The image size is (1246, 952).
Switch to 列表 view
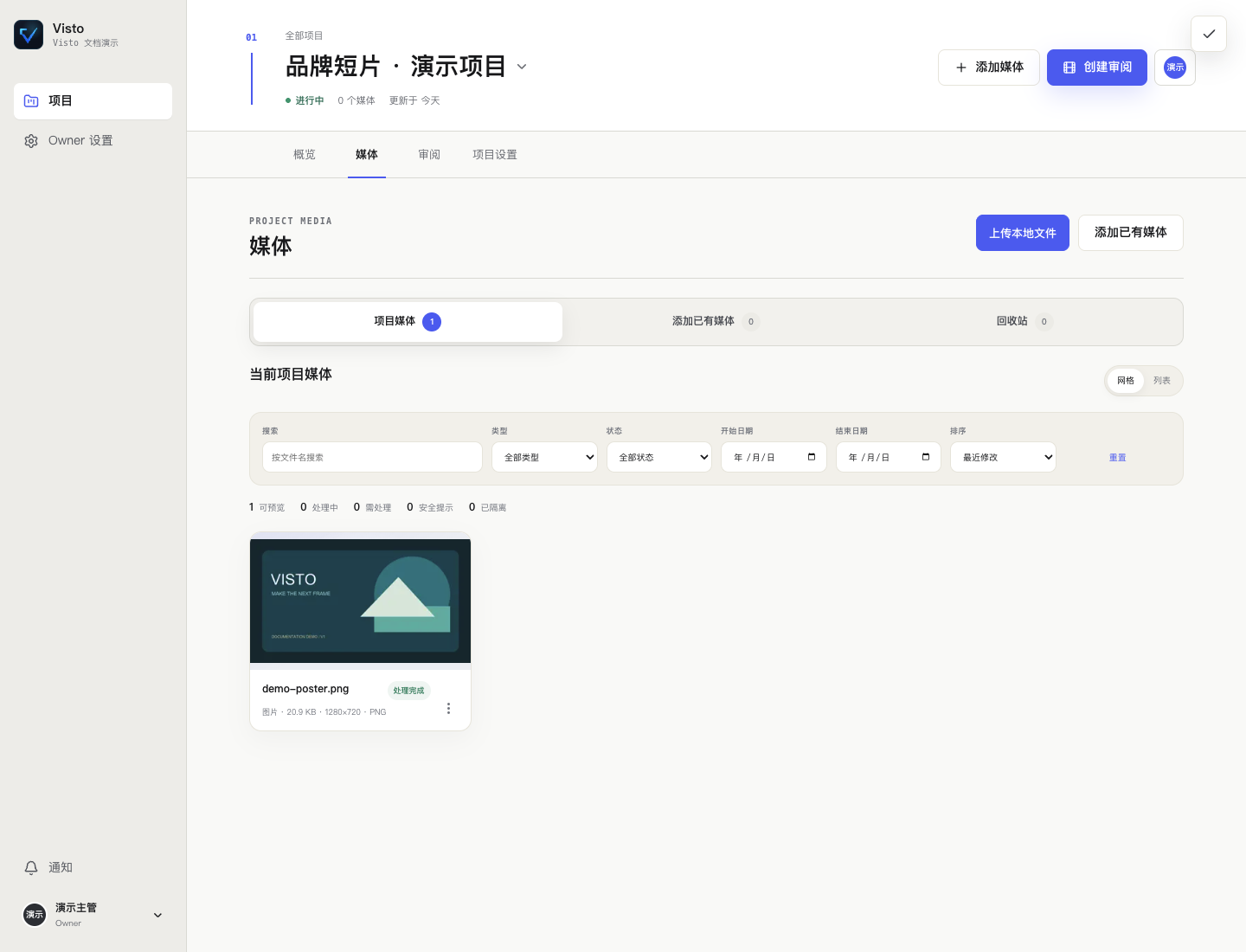click(x=1162, y=381)
